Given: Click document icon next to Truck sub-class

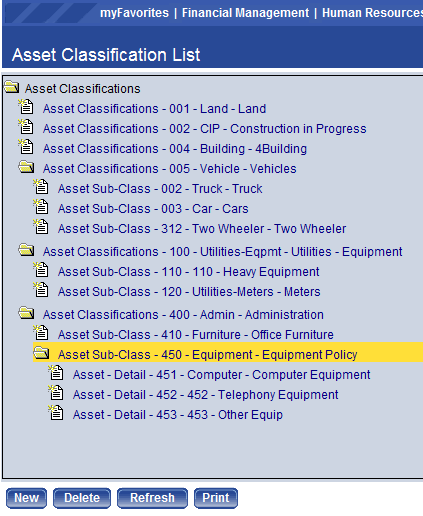Looking at the screenshot, I should (41, 187).
